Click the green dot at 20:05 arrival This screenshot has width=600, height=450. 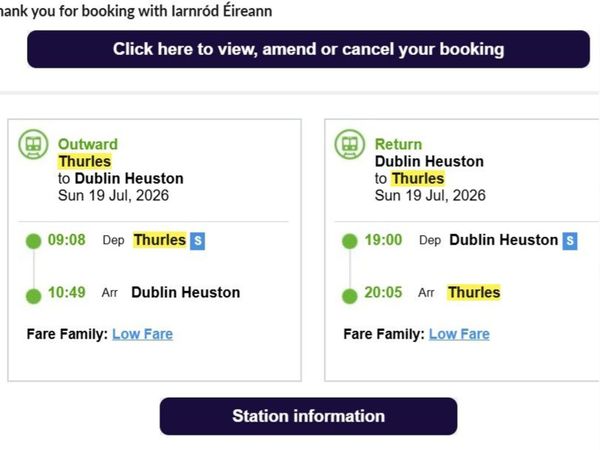coord(349,296)
